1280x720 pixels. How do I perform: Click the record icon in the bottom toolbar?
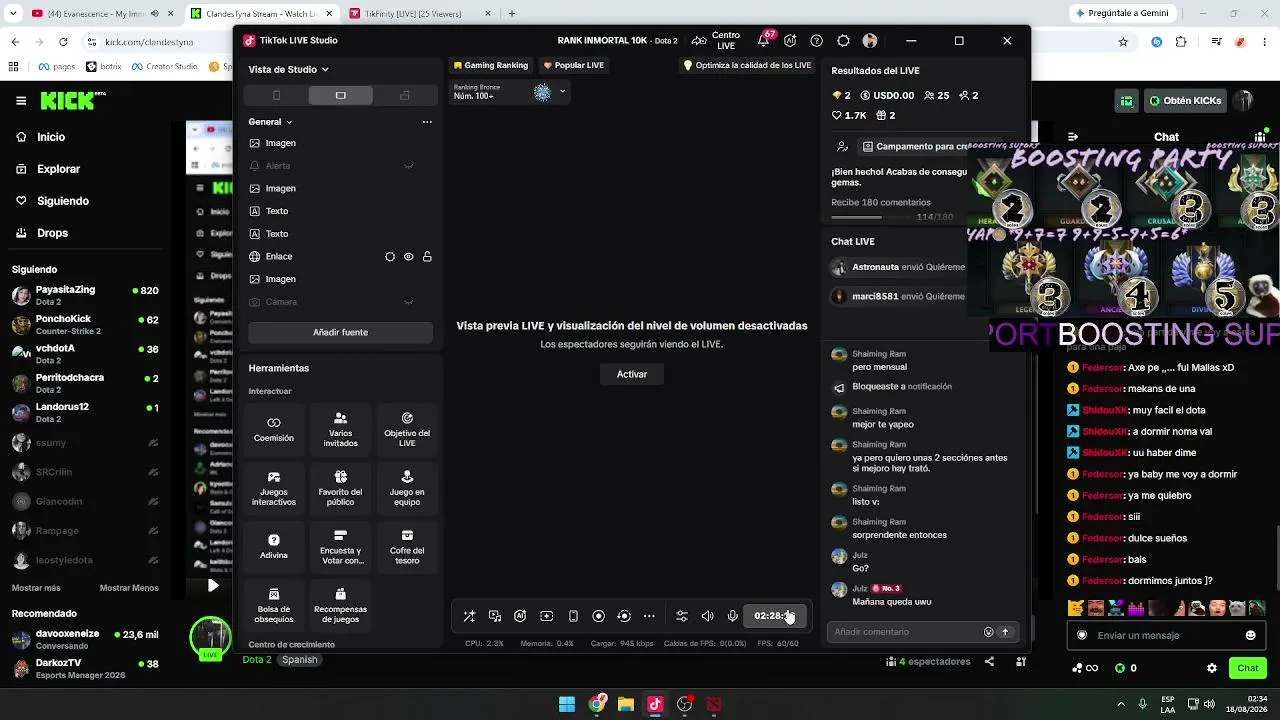598,616
